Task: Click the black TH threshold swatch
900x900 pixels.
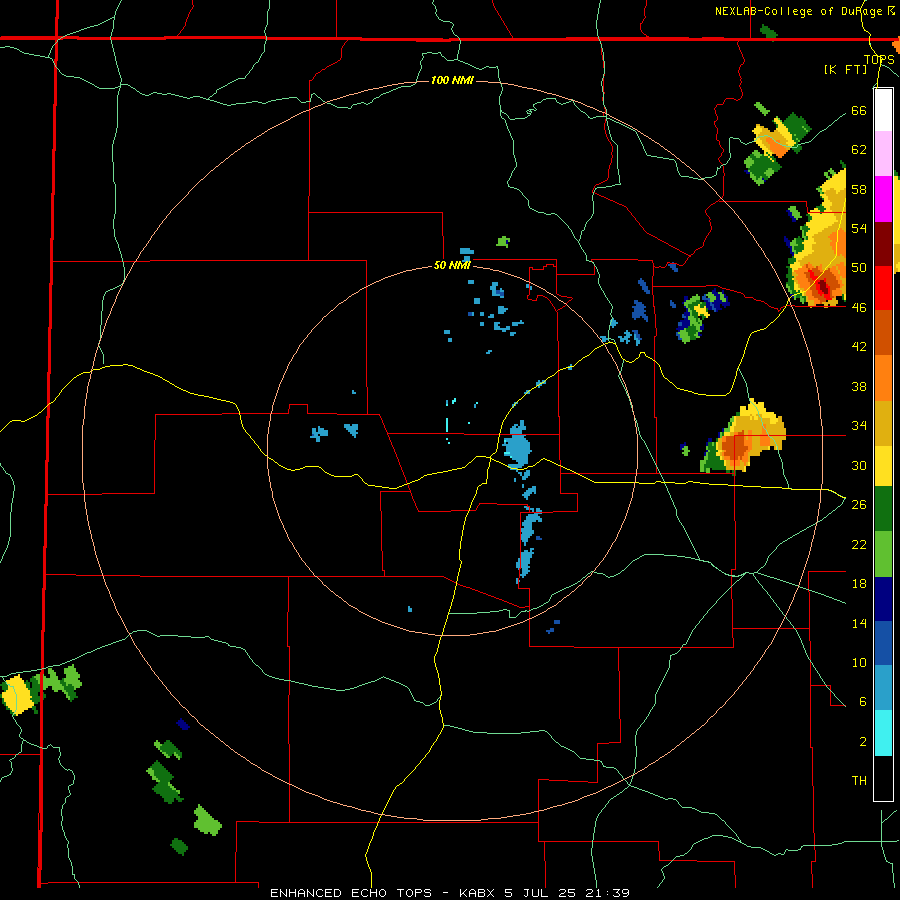Action: tap(883, 778)
